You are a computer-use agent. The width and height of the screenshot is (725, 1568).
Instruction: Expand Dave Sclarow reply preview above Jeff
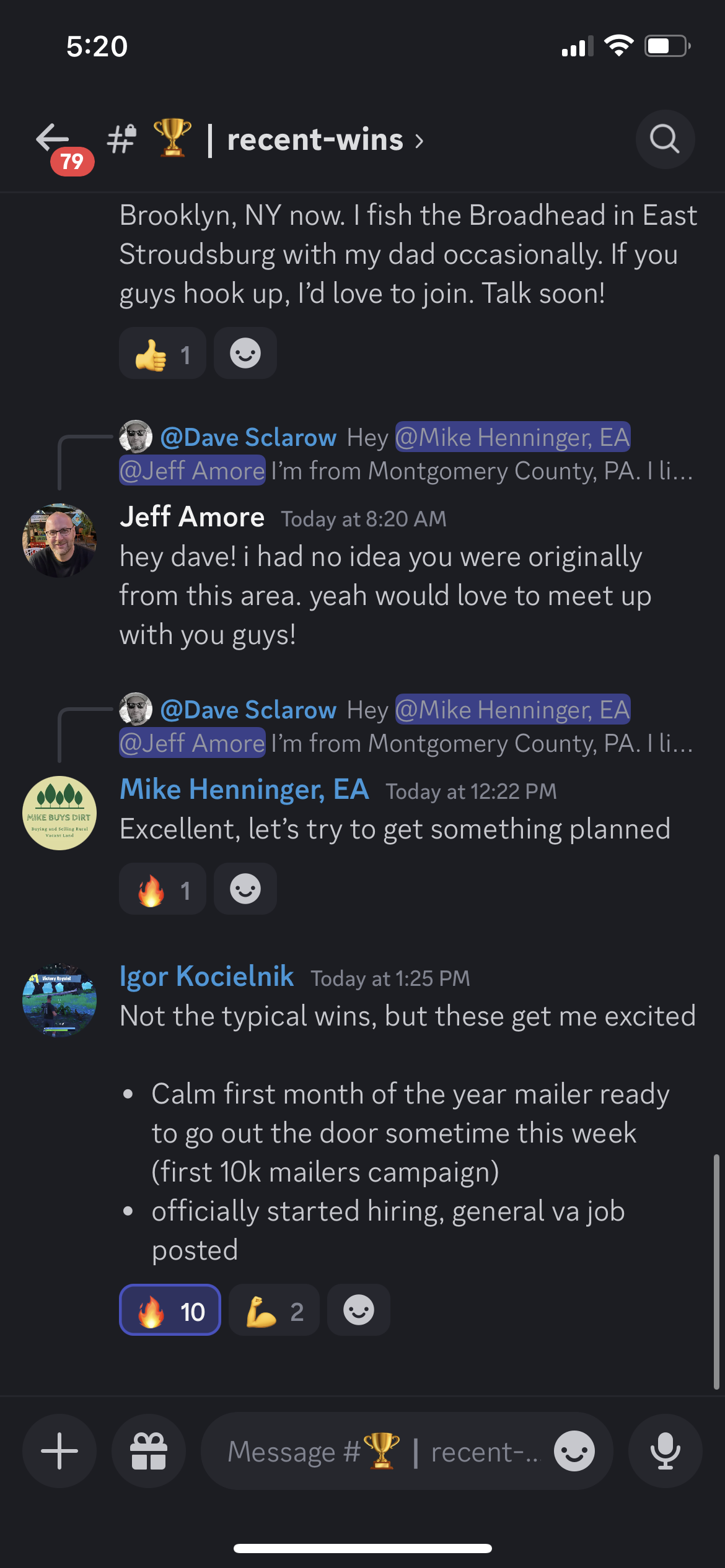[x=406, y=454]
